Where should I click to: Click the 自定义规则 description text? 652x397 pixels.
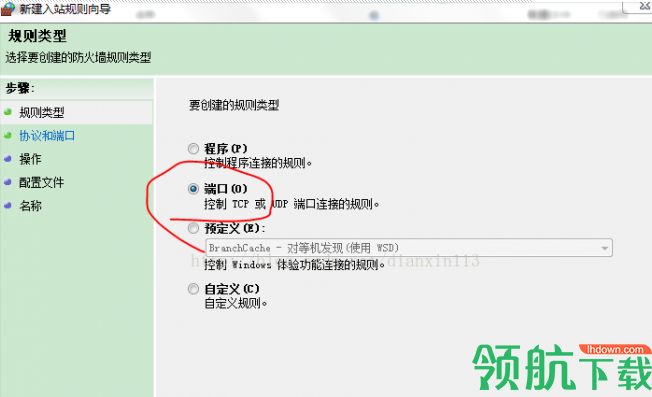235,303
